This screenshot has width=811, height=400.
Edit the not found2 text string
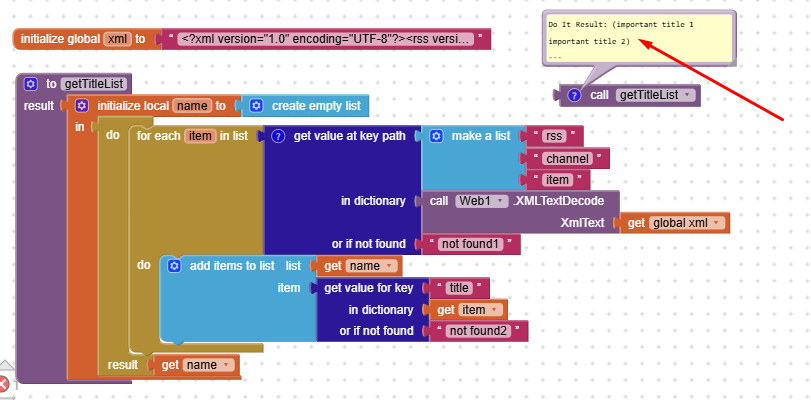[x=478, y=331]
